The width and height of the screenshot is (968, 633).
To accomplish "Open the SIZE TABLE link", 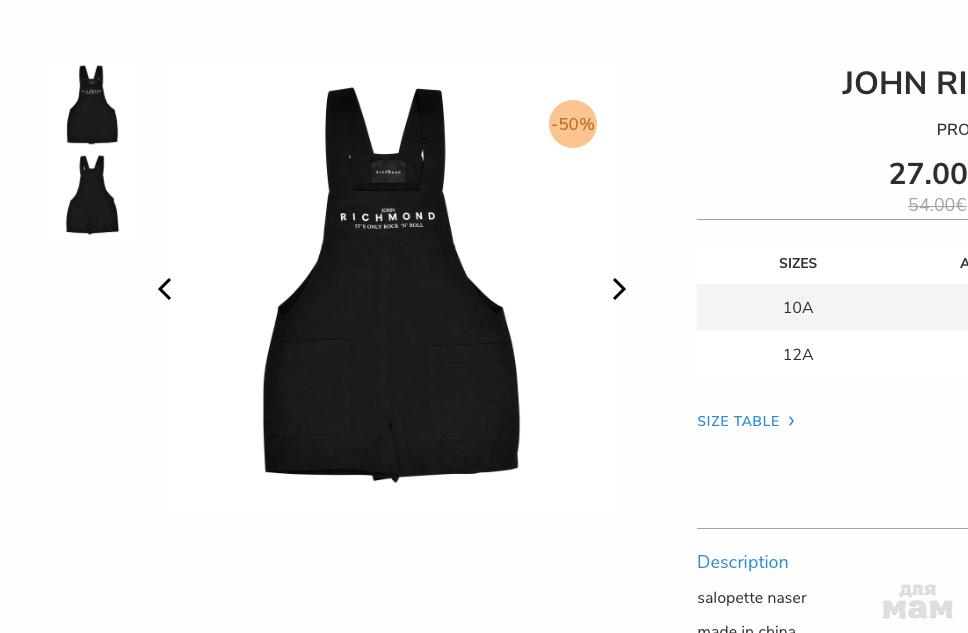I will click(x=738, y=421).
